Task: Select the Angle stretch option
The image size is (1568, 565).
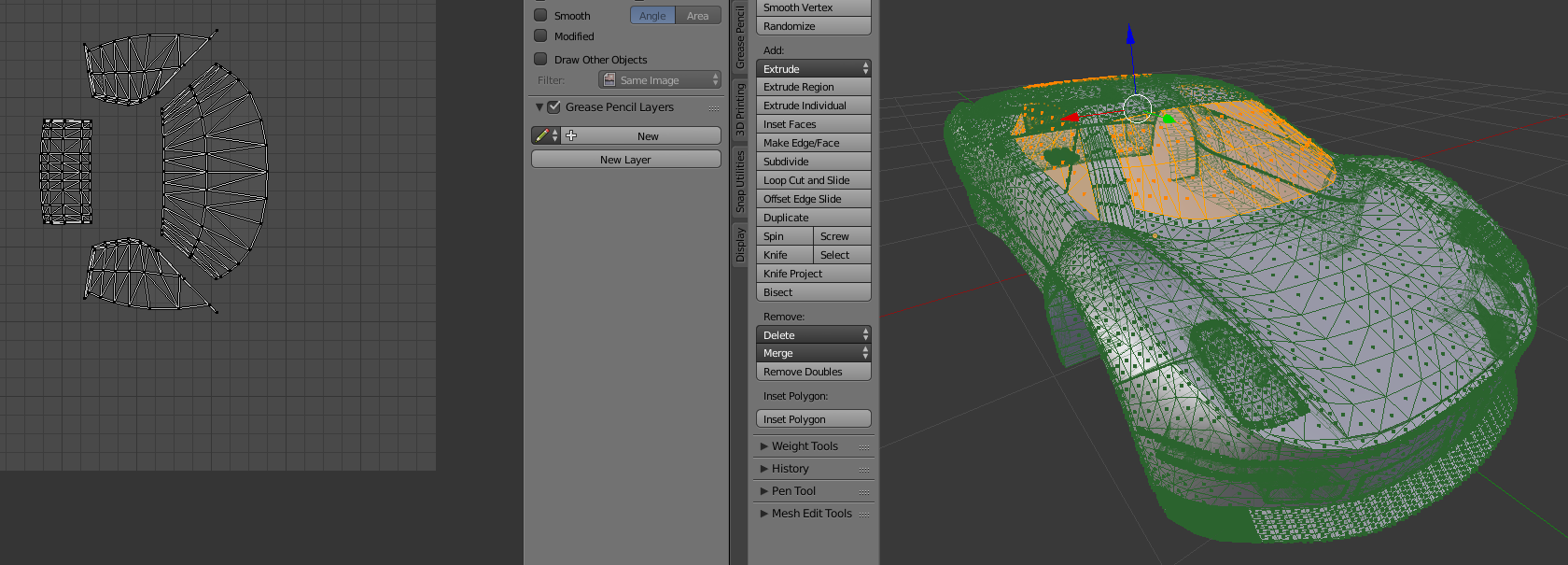Action: (x=652, y=16)
